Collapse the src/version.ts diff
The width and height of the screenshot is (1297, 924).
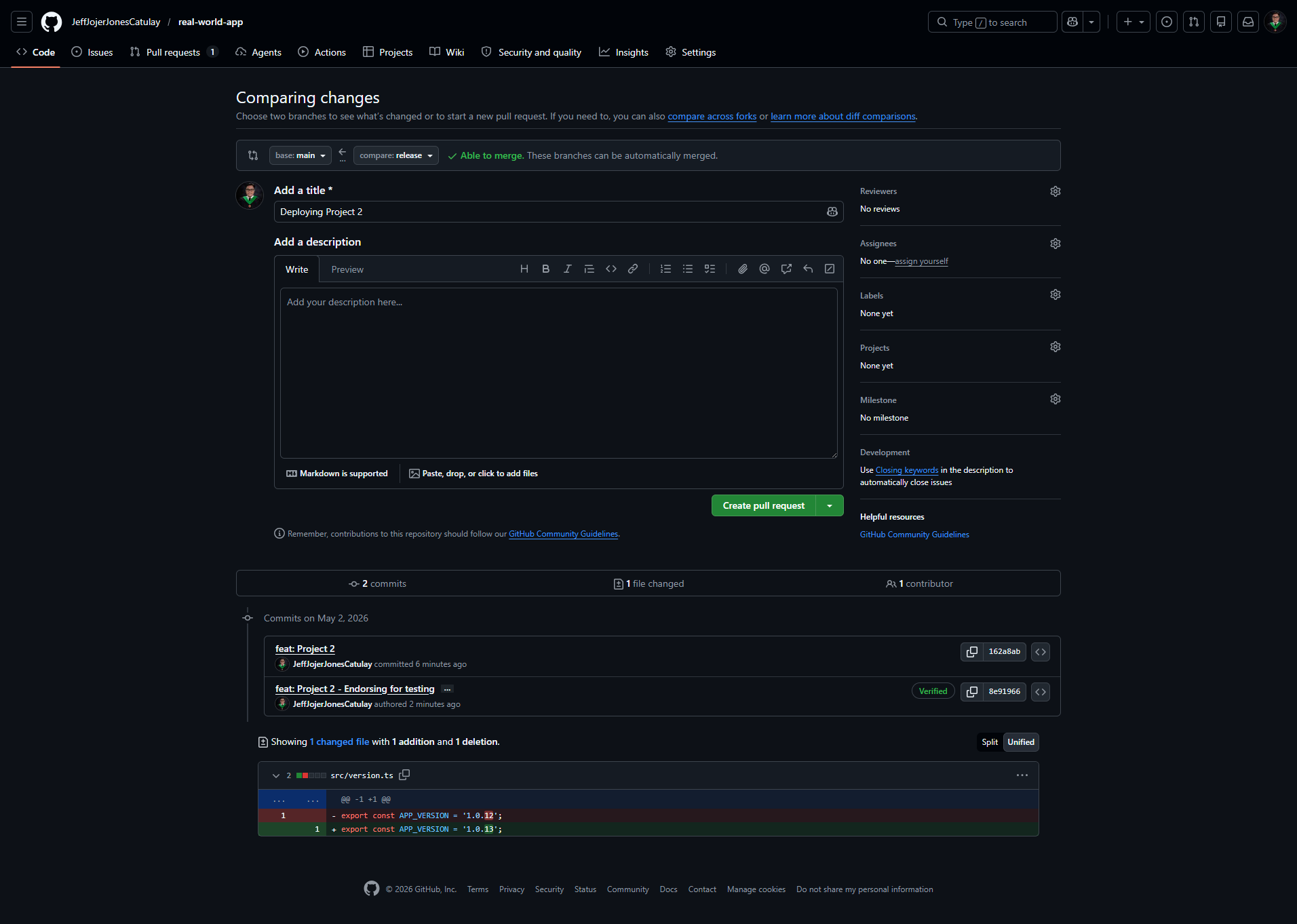276,775
